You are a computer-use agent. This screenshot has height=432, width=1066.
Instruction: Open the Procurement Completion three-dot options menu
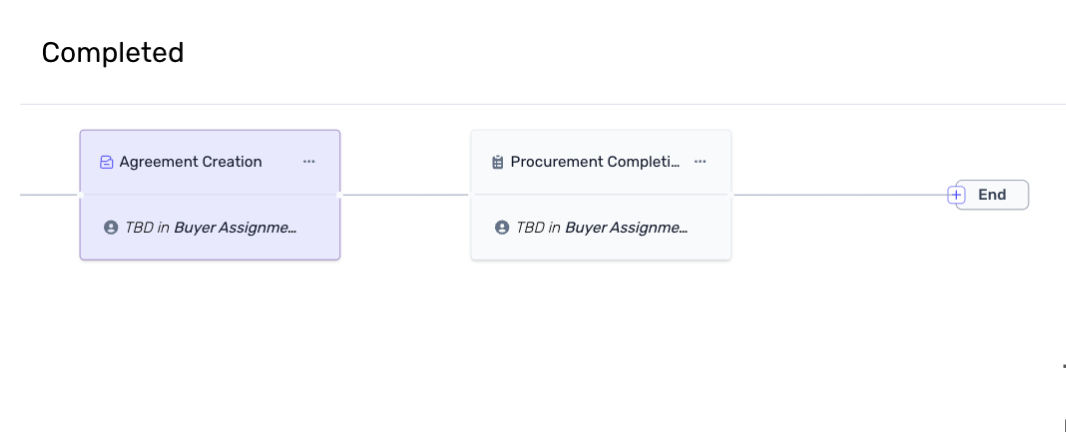coord(700,162)
